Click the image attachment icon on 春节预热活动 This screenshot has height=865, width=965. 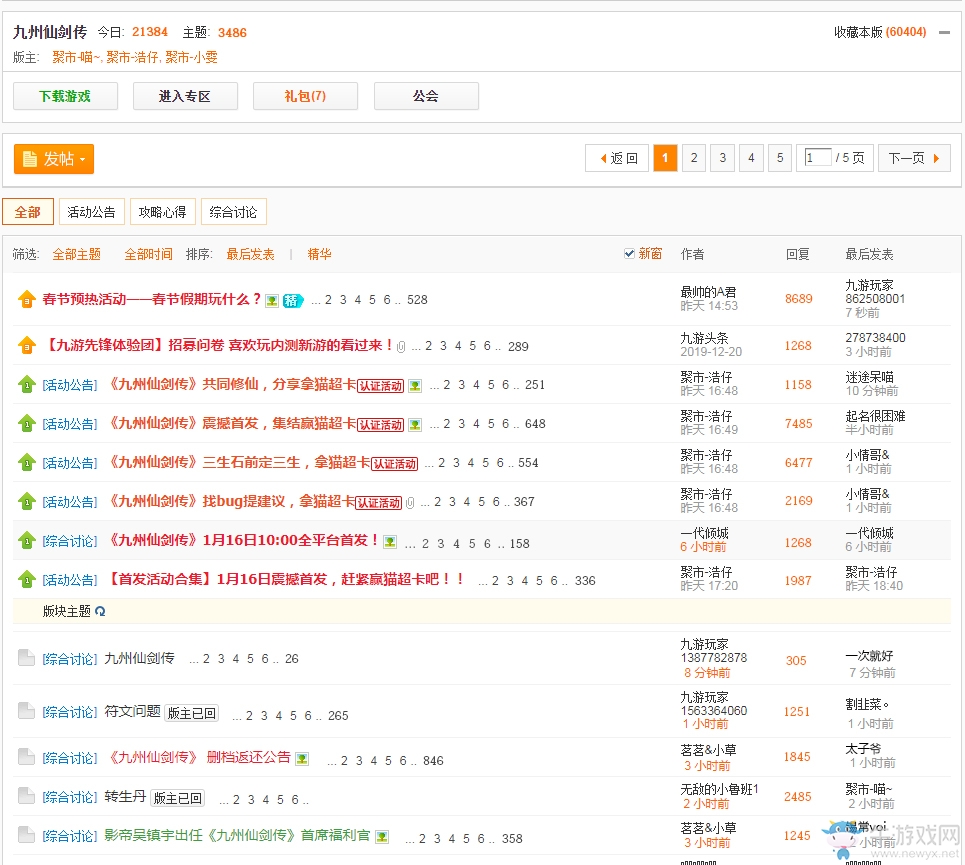[x=272, y=301]
